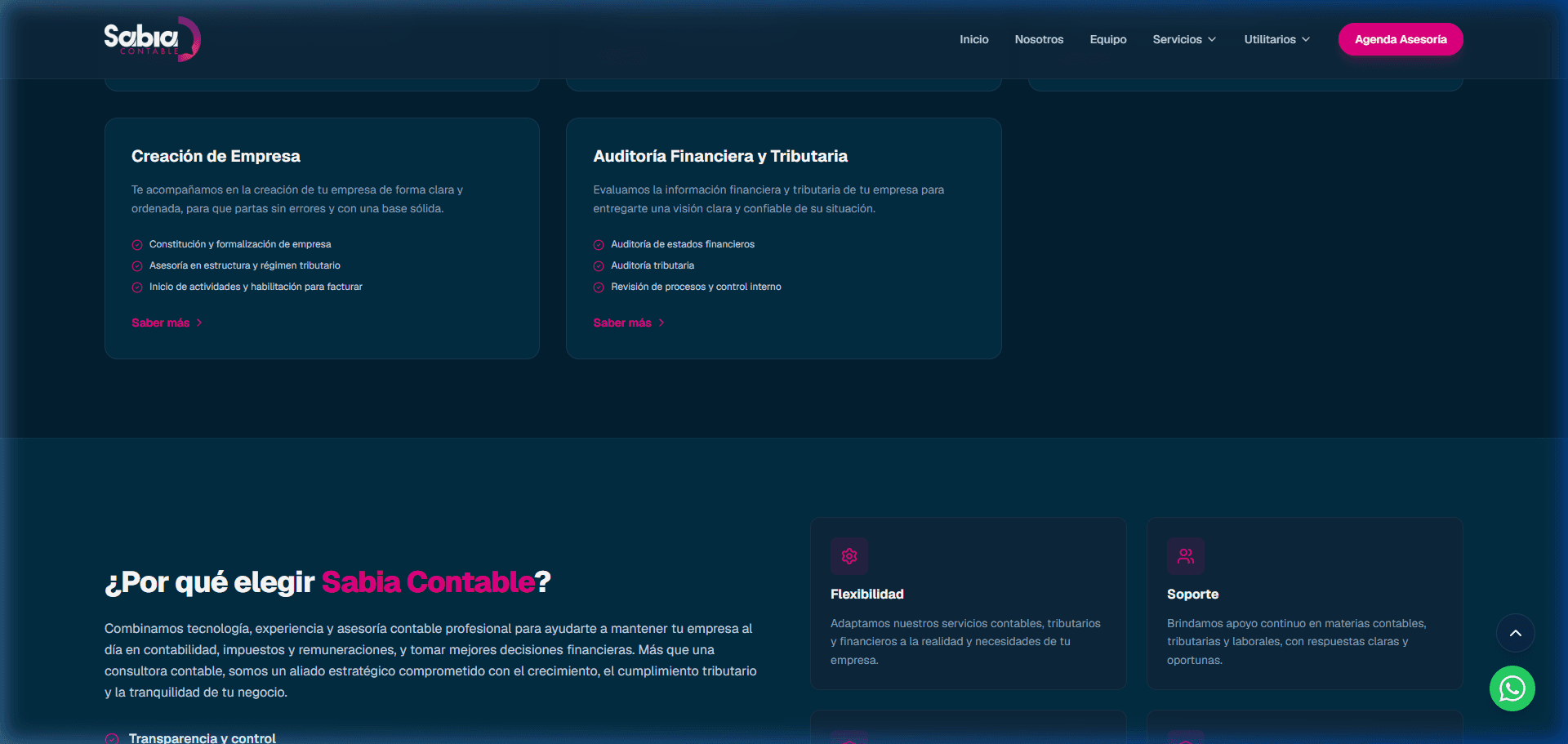Click the Flexibilidad description paragraph

pyautogui.click(x=966, y=642)
